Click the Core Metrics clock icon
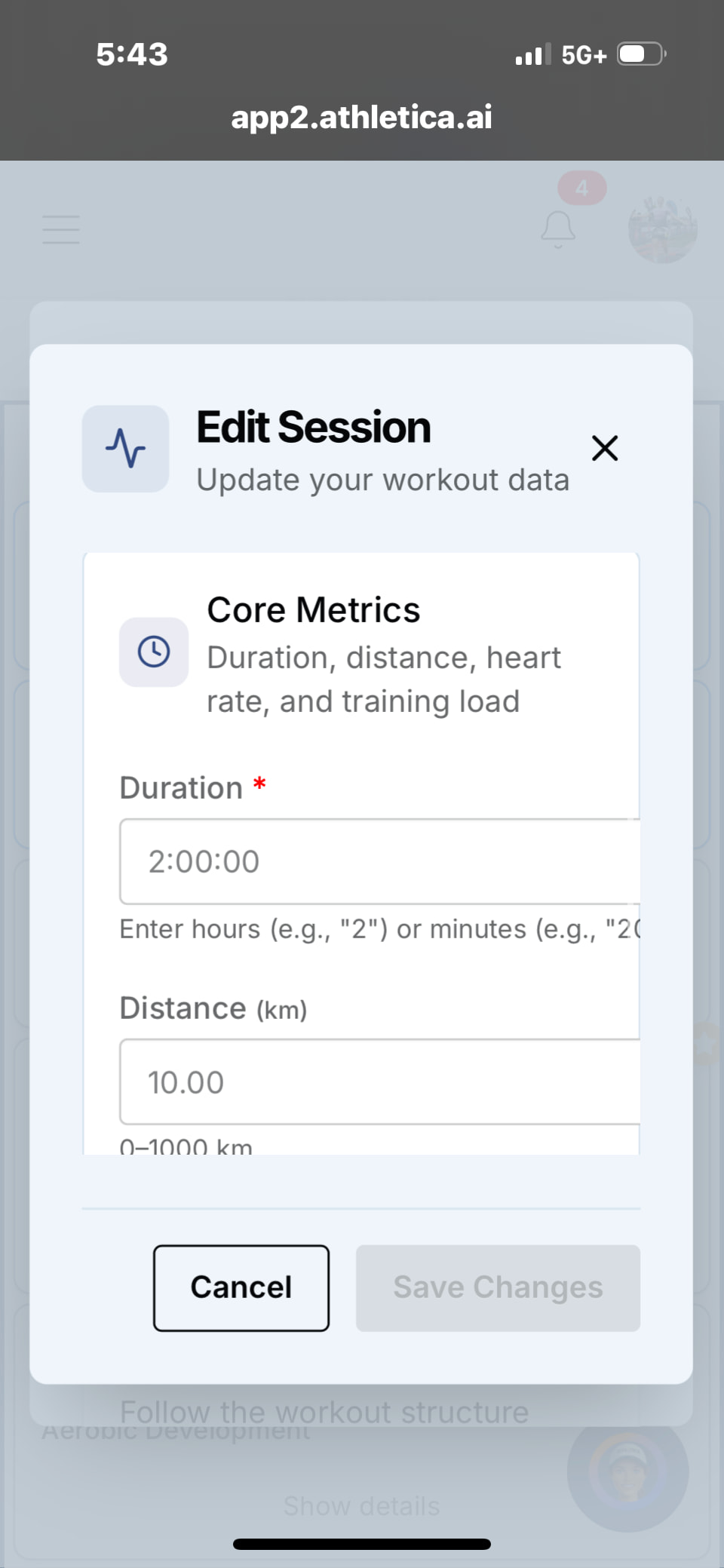Screen dimensions: 724x1568 [x=154, y=652]
